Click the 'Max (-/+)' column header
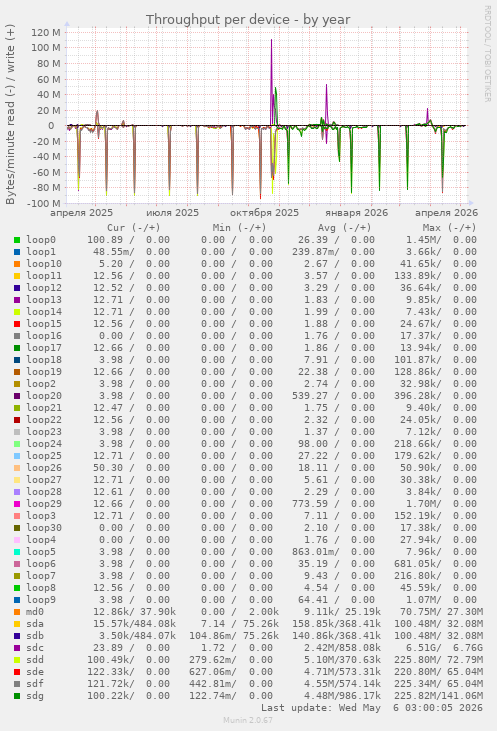Image resolution: width=497 pixels, height=731 pixels. click(450, 228)
